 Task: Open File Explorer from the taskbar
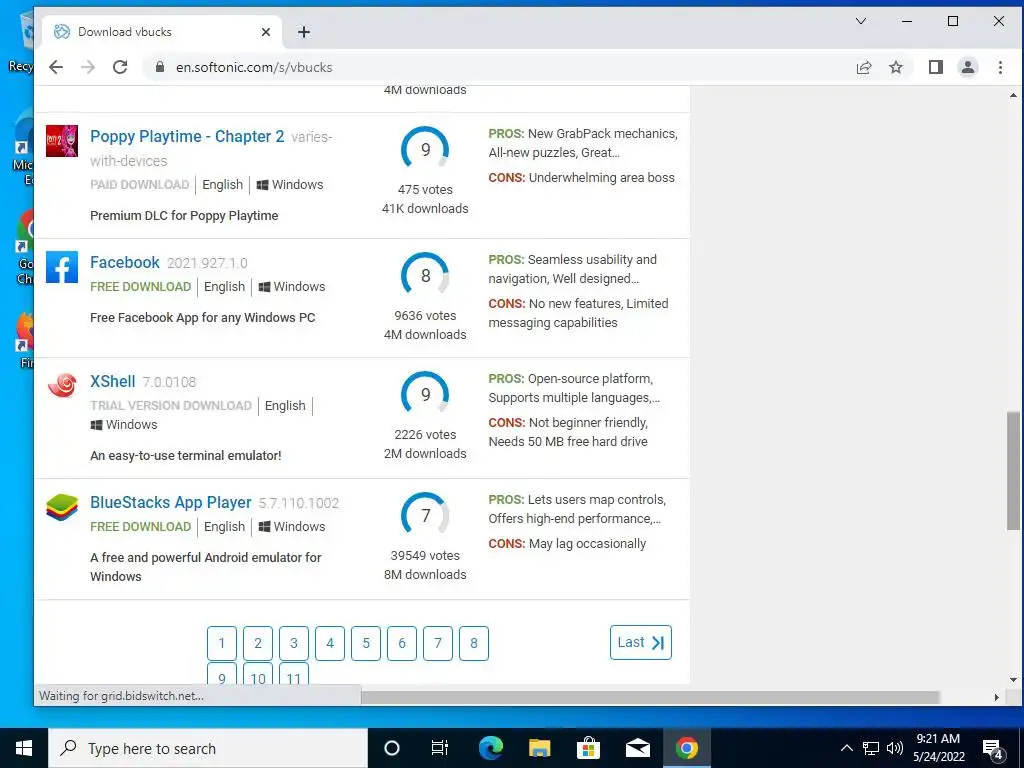[x=539, y=748]
